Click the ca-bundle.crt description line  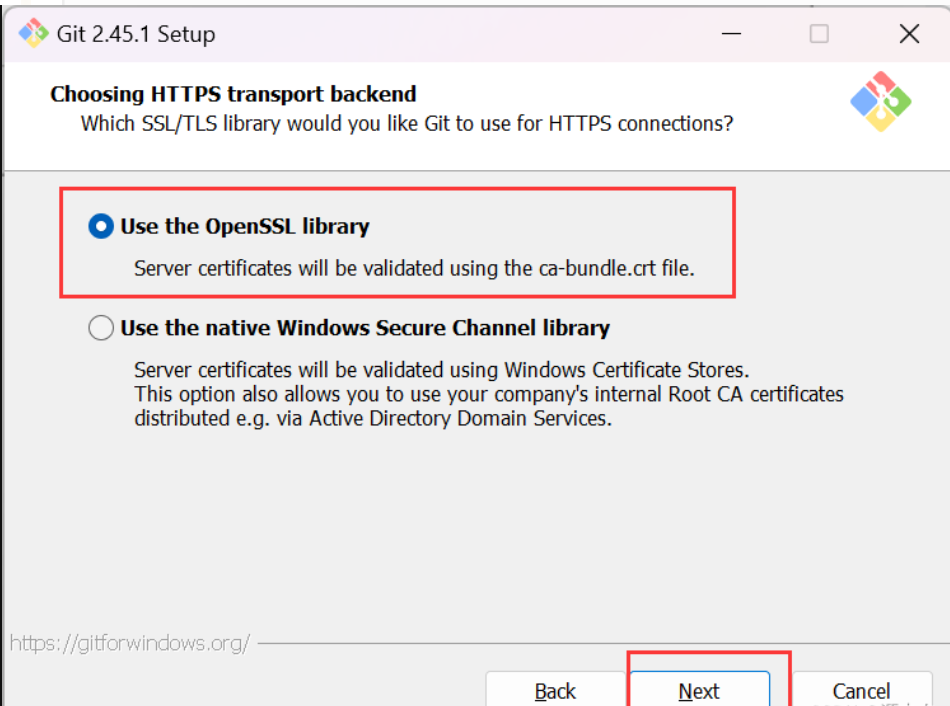point(414,268)
